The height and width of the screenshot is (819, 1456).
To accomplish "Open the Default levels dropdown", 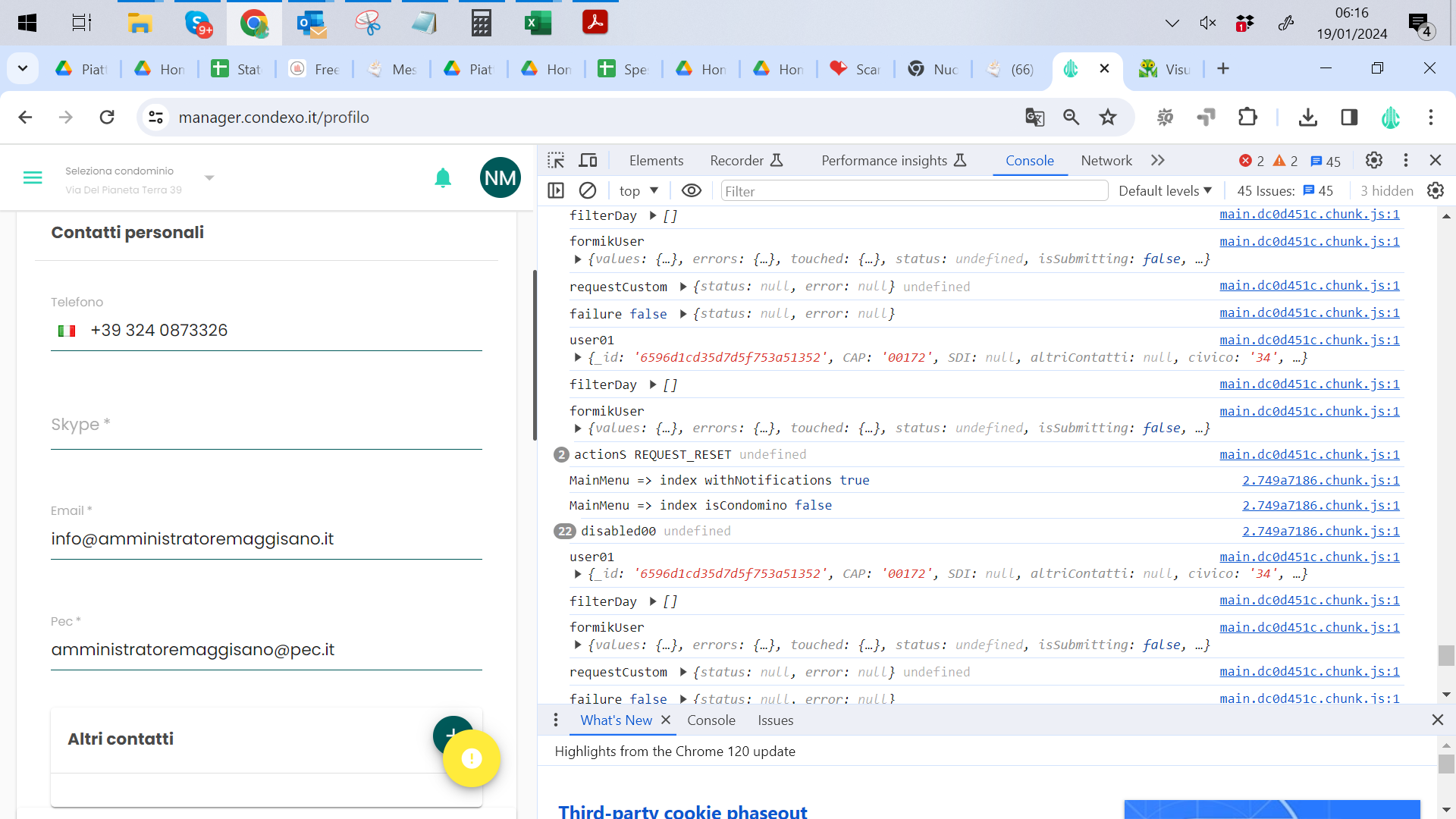I will (x=1165, y=191).
